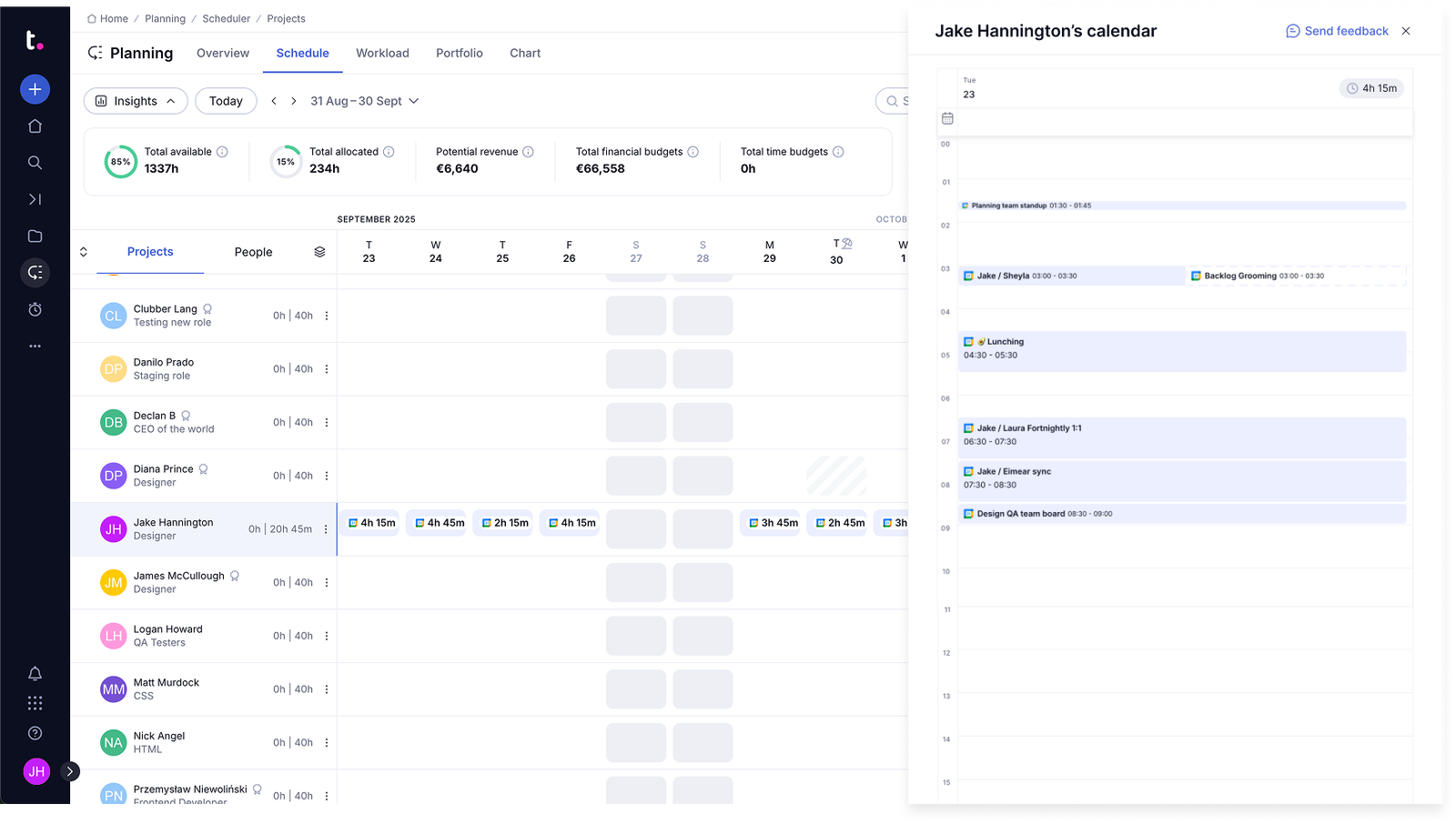The width and height of the screenshot is (1456, 824).
Task: Open the timer clock icon in sidebar
Action: (35, 310)
